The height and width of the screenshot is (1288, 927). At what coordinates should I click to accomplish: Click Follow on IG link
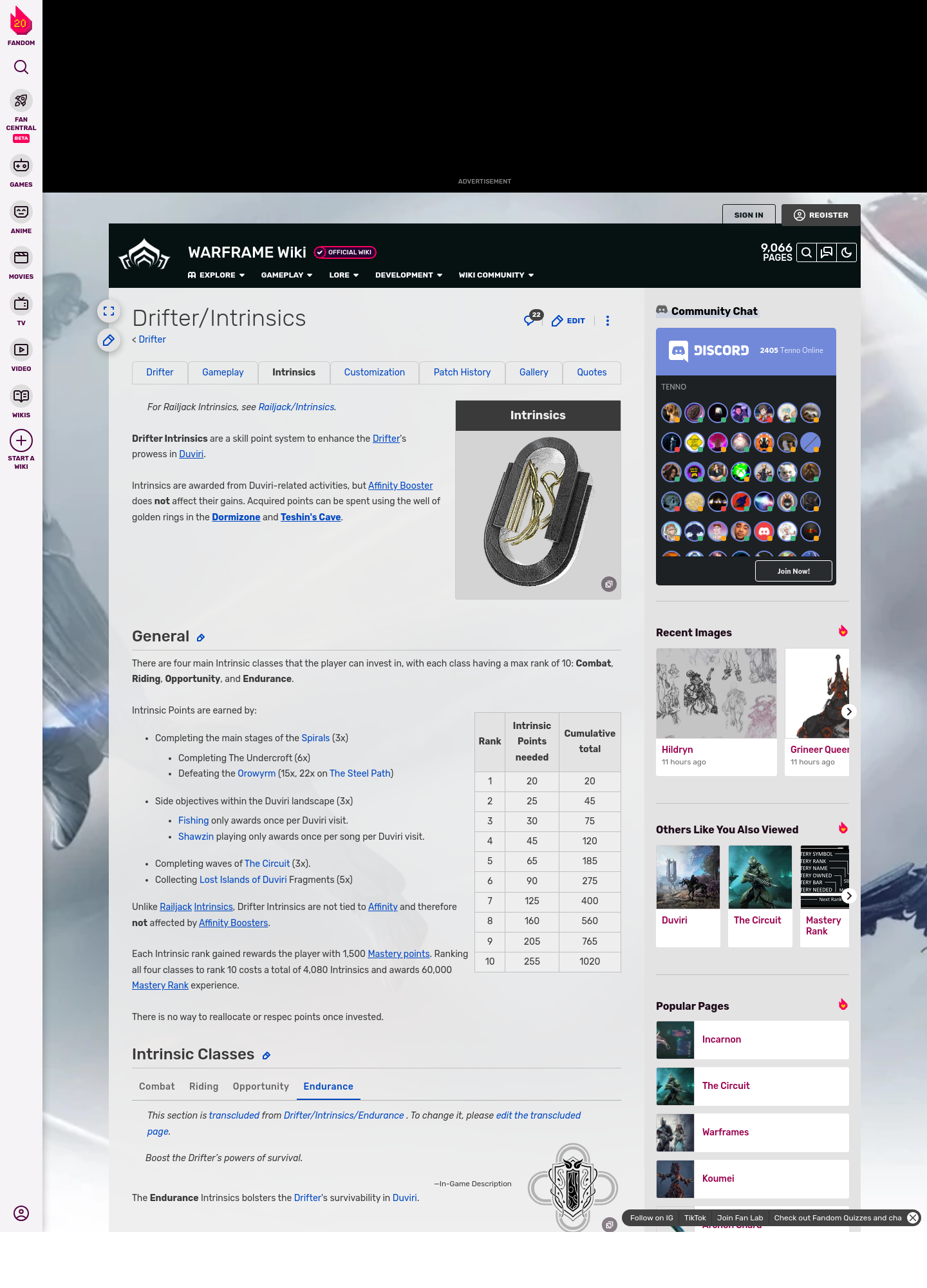click(651, 1218)
